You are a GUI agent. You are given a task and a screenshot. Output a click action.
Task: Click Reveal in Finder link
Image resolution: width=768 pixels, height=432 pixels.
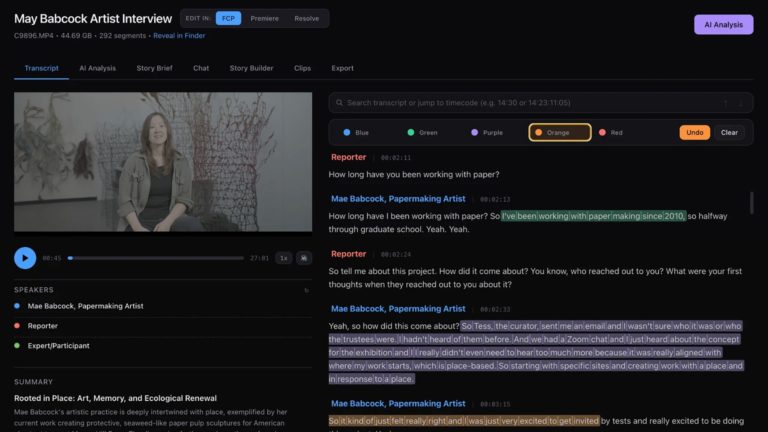click(x=179, y=36)
